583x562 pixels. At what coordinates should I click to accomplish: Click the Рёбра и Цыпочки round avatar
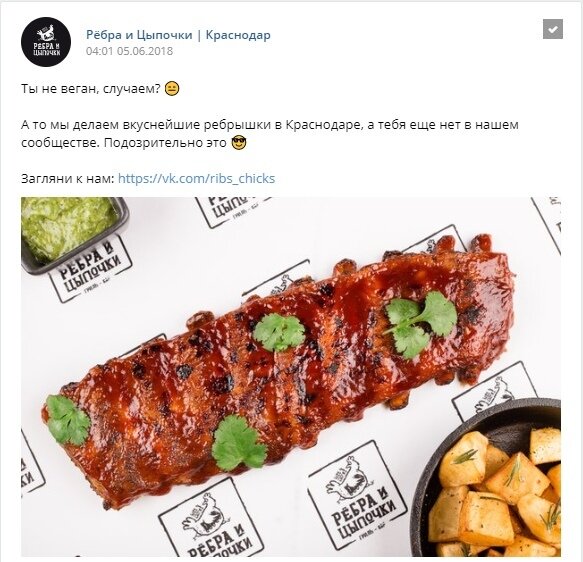(x=46, y=42)
